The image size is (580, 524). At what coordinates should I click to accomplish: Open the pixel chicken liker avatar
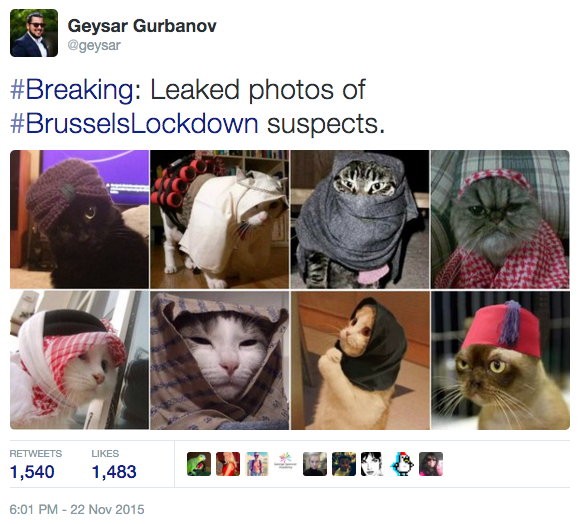[402, 464]
